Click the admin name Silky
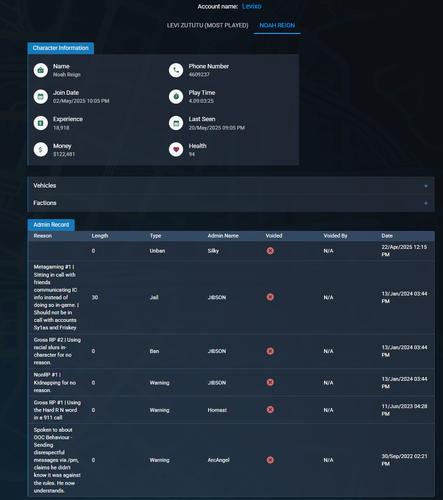 (x=213, y=251)
